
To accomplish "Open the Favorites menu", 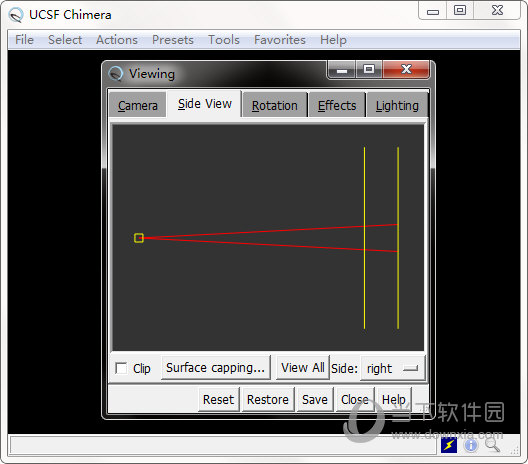I will (x=280, y=40).
